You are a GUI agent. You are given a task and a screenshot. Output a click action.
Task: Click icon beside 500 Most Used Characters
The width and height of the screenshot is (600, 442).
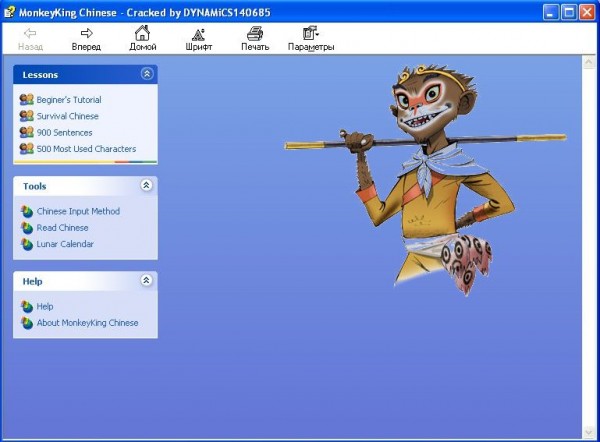tap(27, 148)
